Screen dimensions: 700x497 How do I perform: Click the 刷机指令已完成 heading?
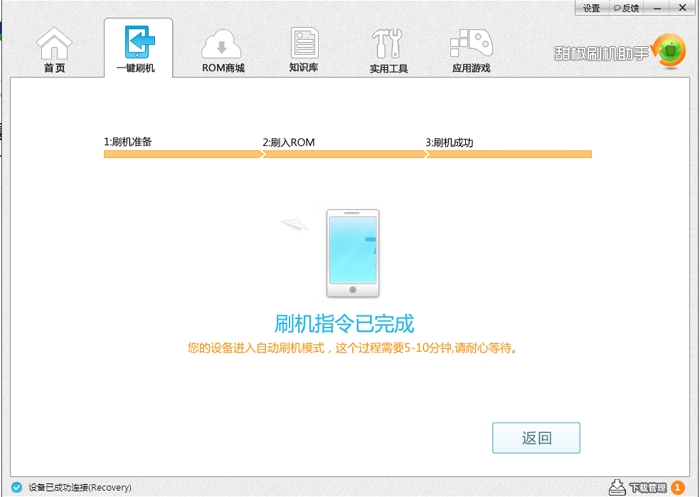click(x=344, y=324)
